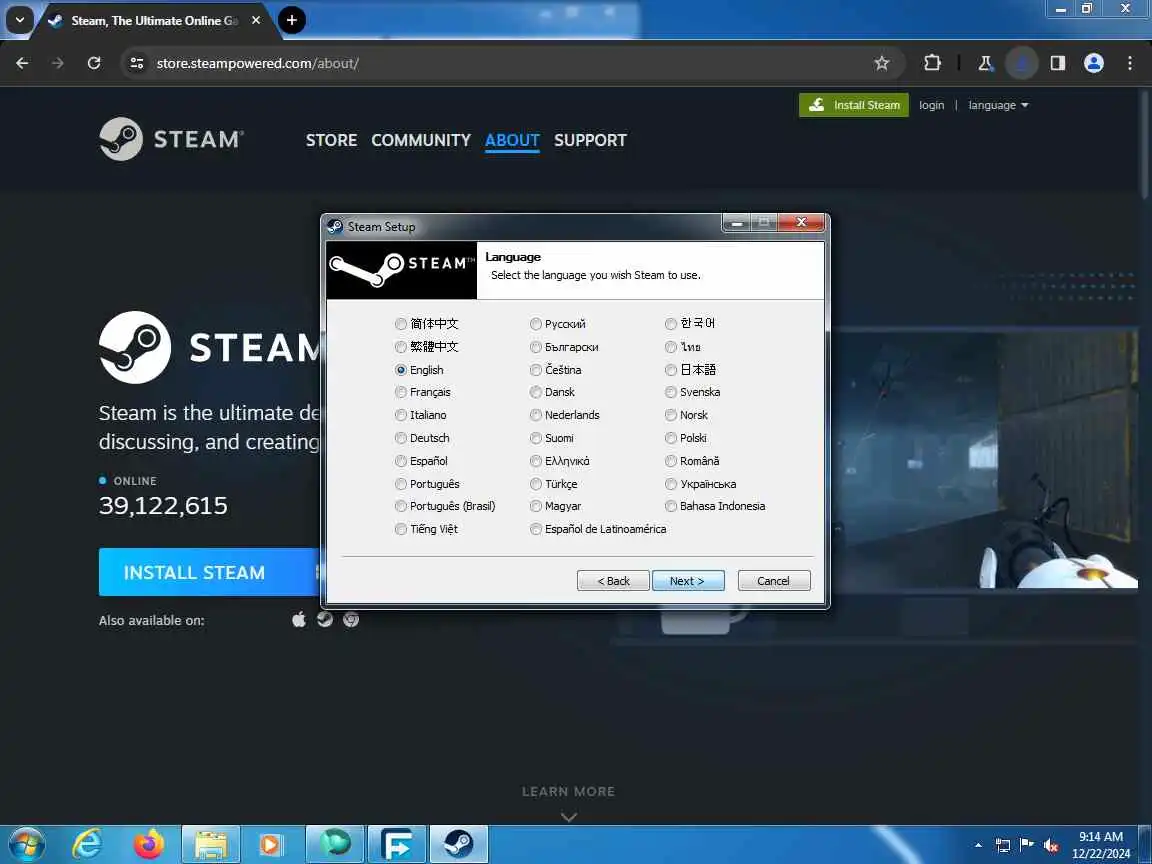Toggle the browser side panel icon
The height and width of the screenshot is (864, 1152).
click(x=1058, y=63)
